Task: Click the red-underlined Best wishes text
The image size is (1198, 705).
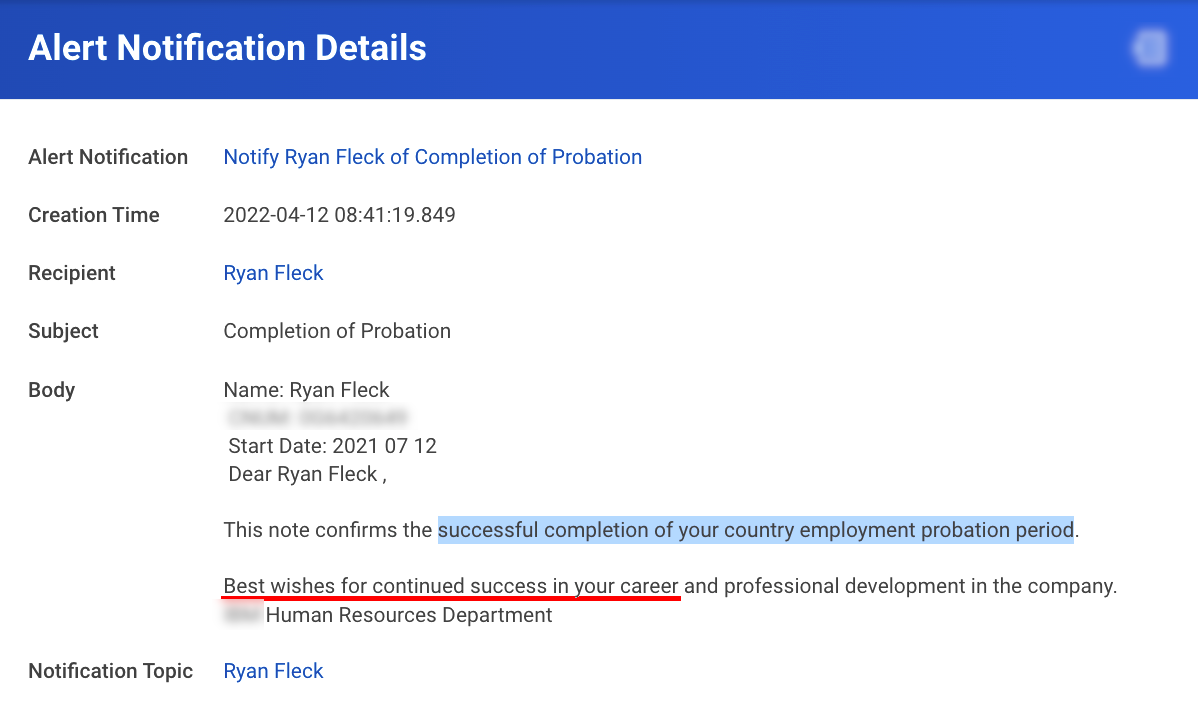Action: [451, 586]
